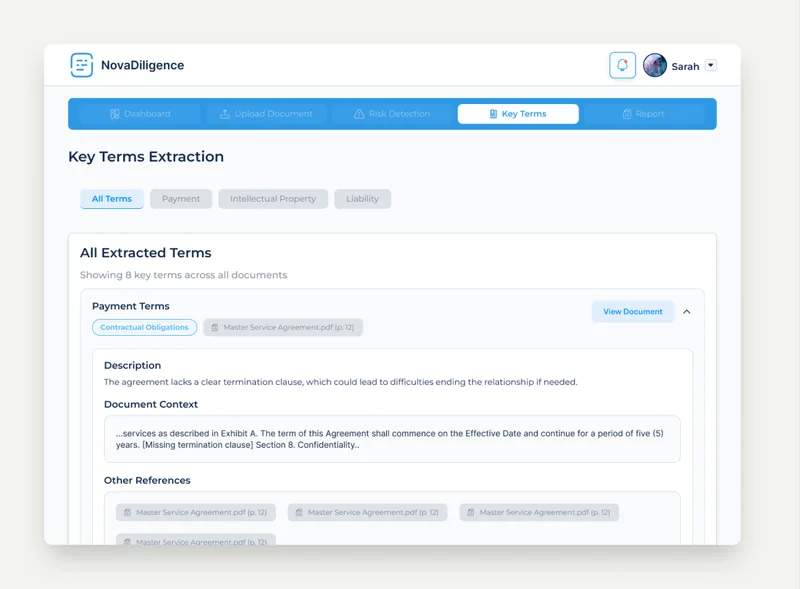Click Sarah's profile avatar

tap(655, 65)
